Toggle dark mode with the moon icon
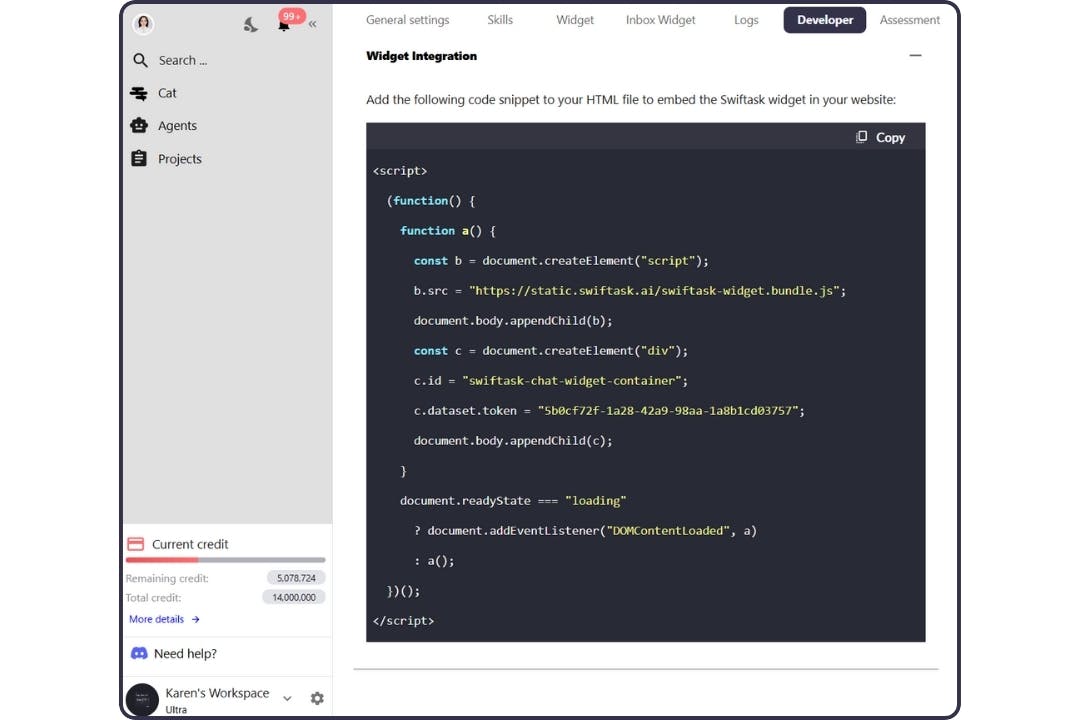Screen dimensions: 1080x720 click(x=251, y=24)
